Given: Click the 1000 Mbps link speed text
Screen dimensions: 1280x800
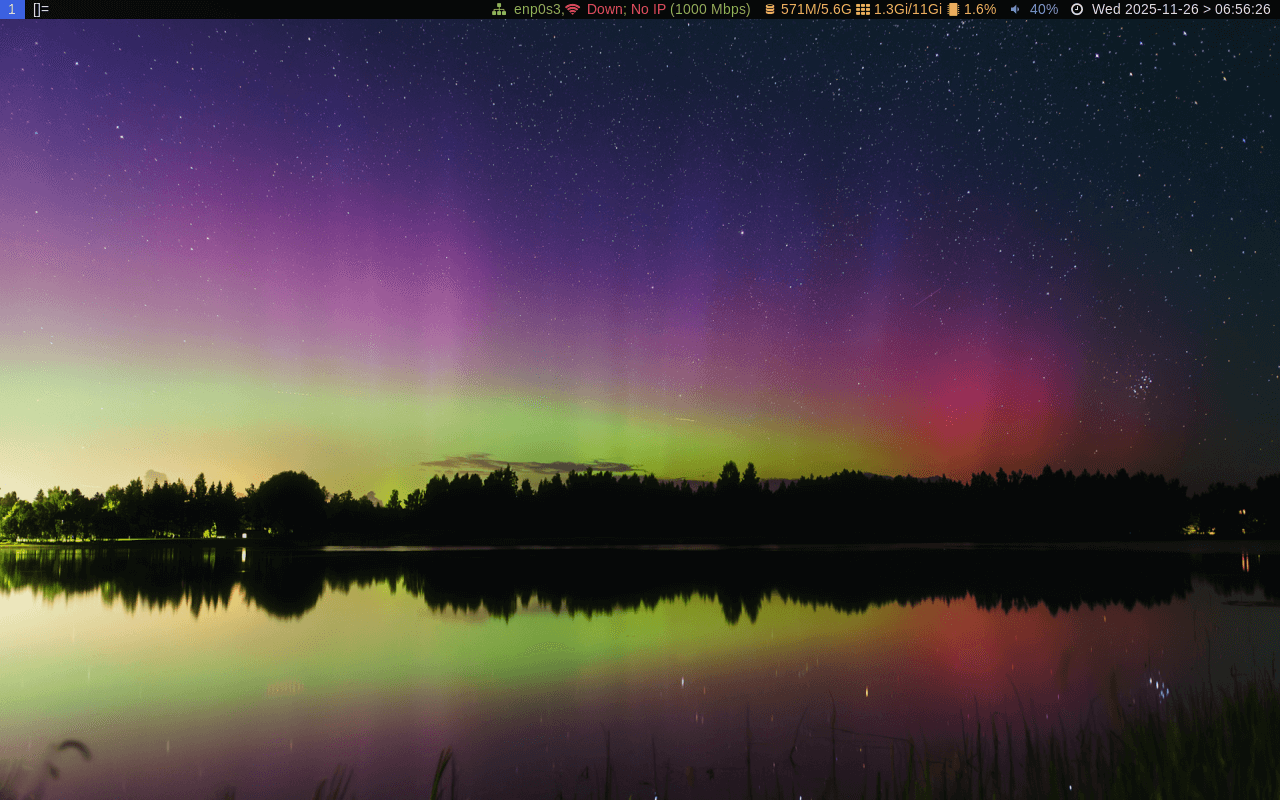Looking at the screenshot, I should click(x=710, y=9).
